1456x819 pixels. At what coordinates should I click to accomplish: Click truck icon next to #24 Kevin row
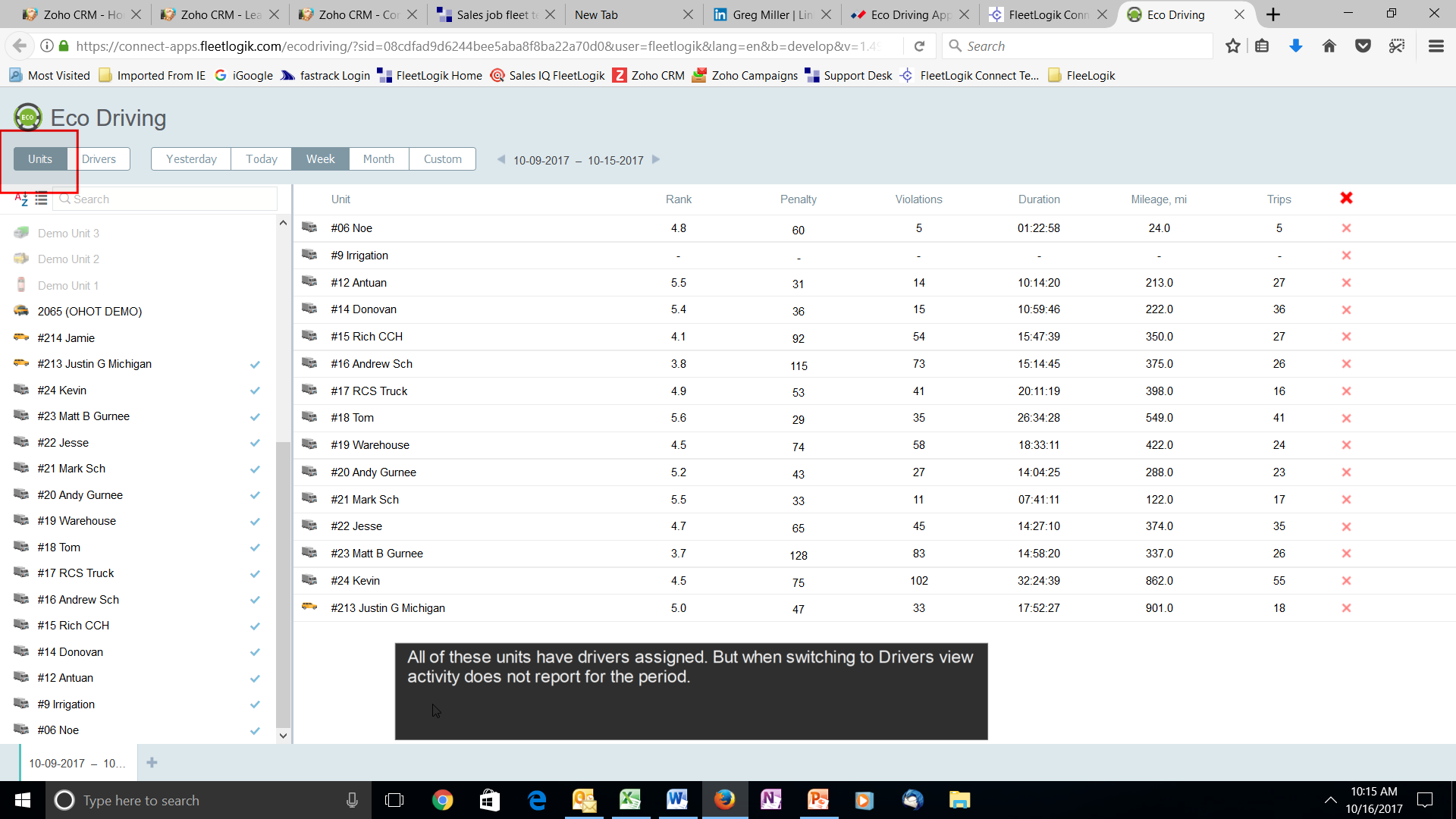[x=309, y=580]
